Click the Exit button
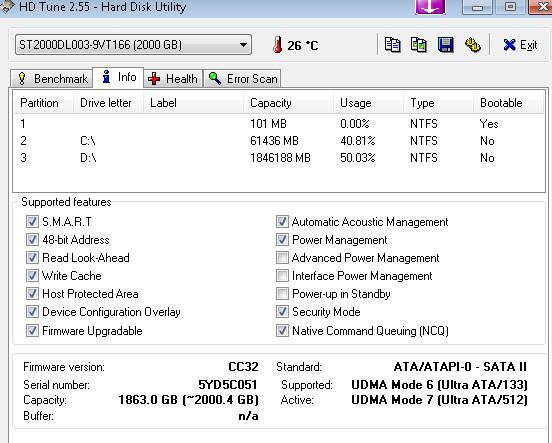Screen dimensions: 552x443 (520, 45)
